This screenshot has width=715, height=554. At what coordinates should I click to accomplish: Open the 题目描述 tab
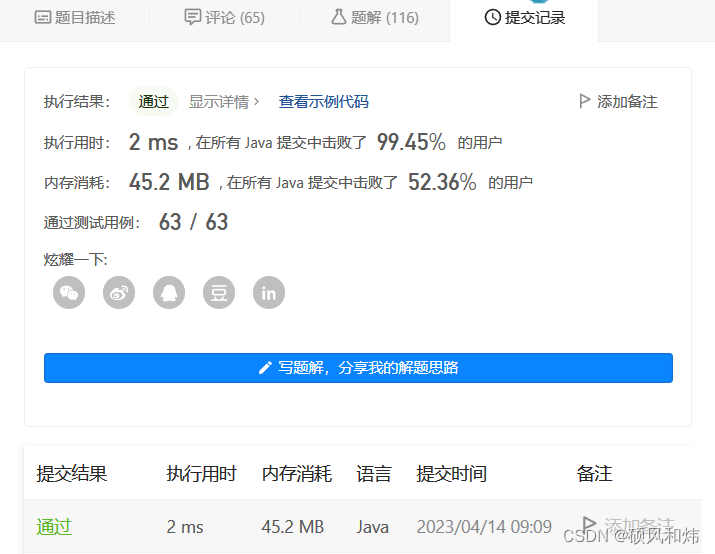click(75, 18)
